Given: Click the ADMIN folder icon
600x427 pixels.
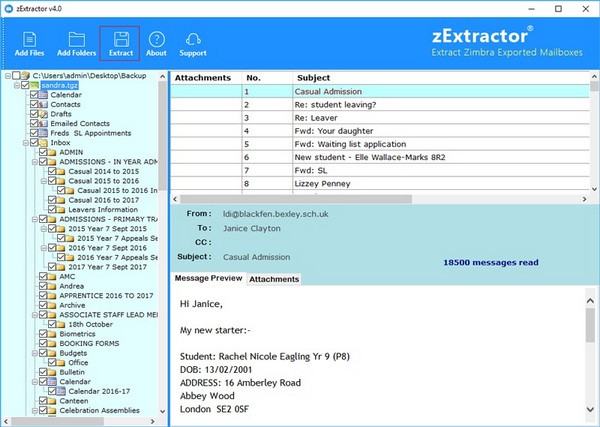Looking at the screenshot, I should coord(52,152).
